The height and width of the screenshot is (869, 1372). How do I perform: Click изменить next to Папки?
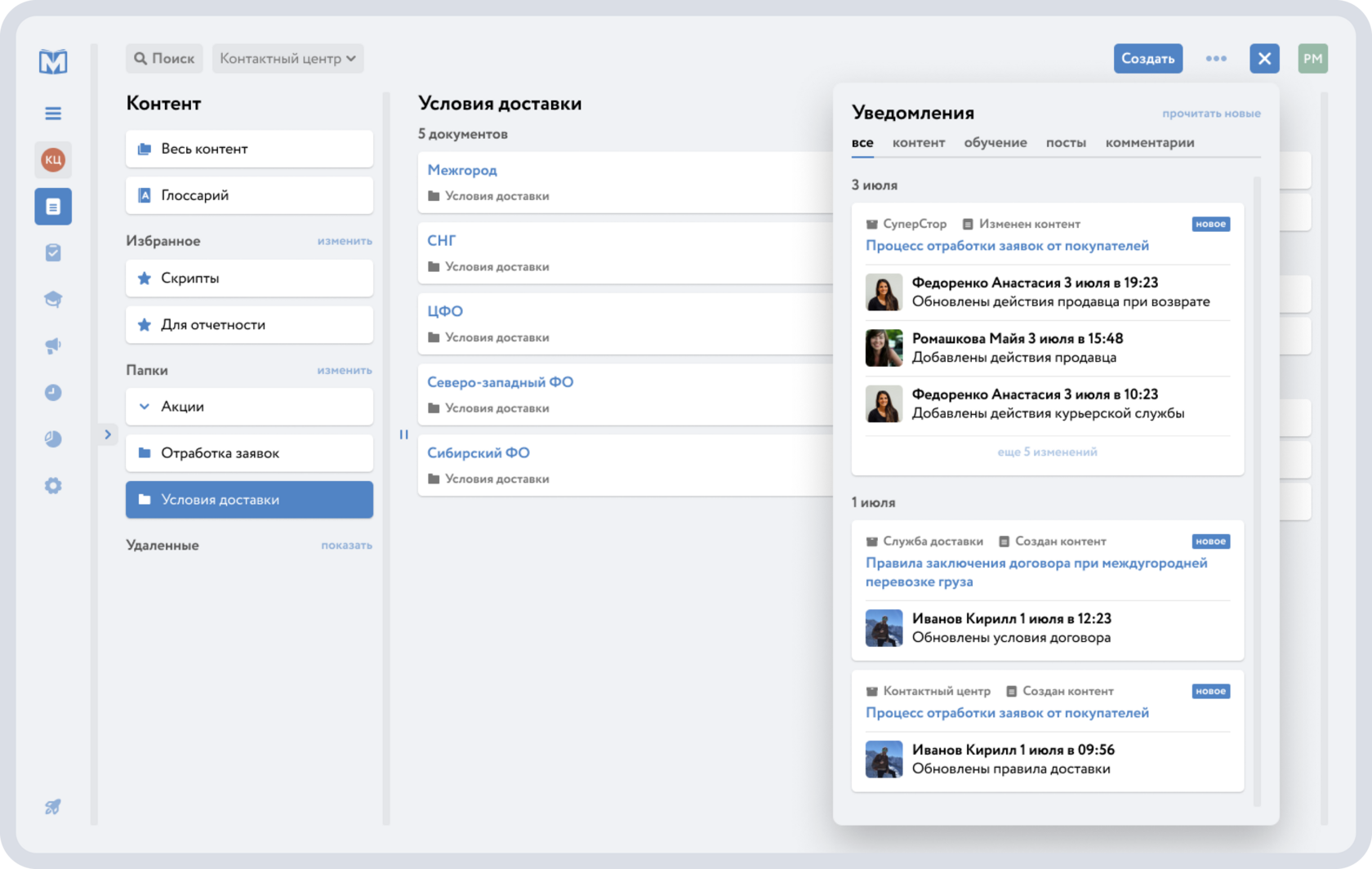[x=345, y=370]
